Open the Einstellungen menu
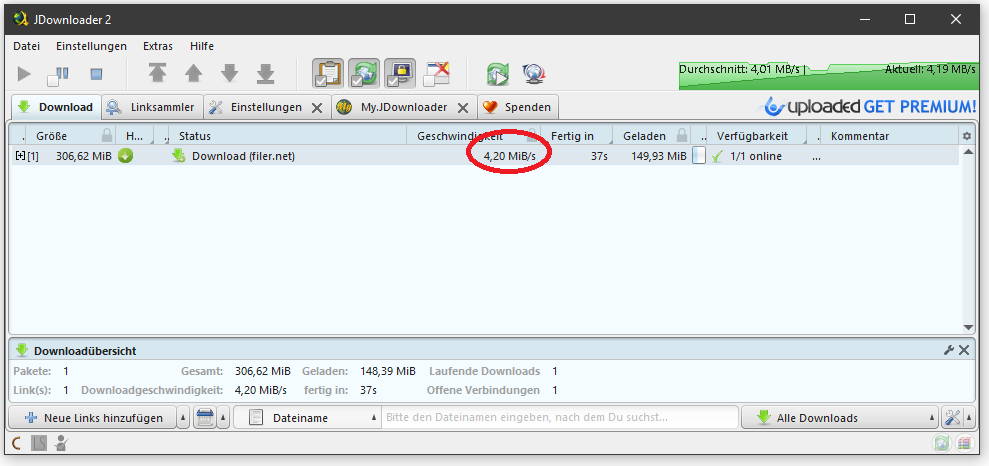The image size is (989, 466). (91, 46)
